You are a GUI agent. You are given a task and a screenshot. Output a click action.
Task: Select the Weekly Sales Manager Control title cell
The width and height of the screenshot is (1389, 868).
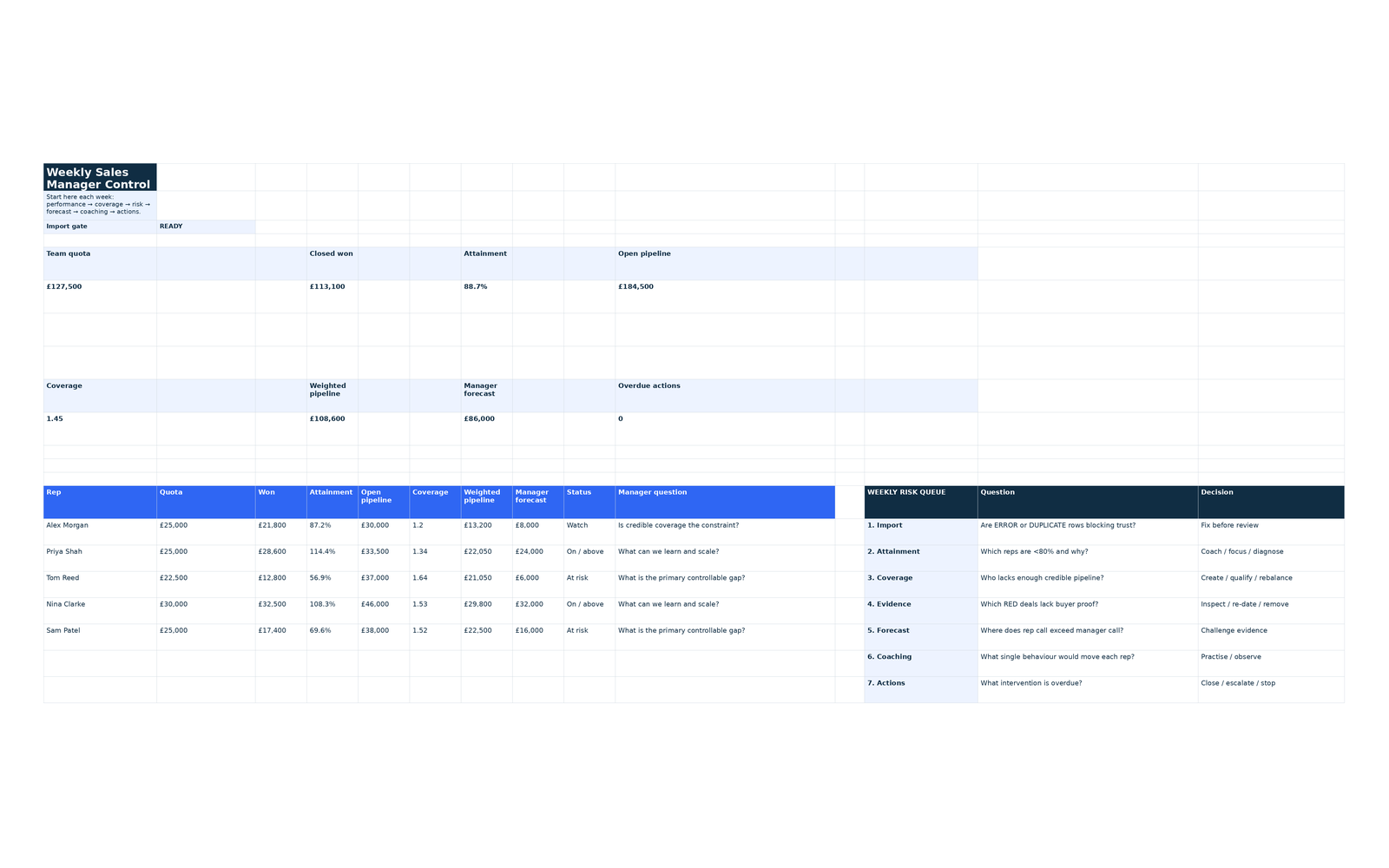point(100,177)
